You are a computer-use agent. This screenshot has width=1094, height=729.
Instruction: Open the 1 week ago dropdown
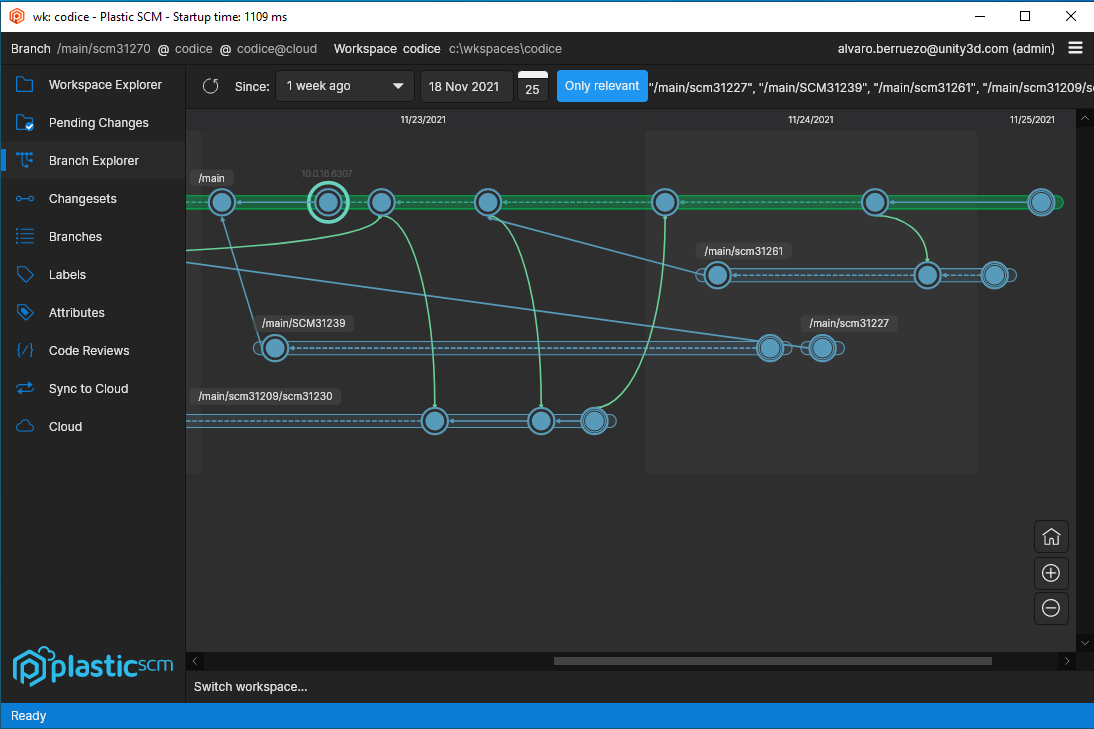pyautogui.click(x=344, y=86)
